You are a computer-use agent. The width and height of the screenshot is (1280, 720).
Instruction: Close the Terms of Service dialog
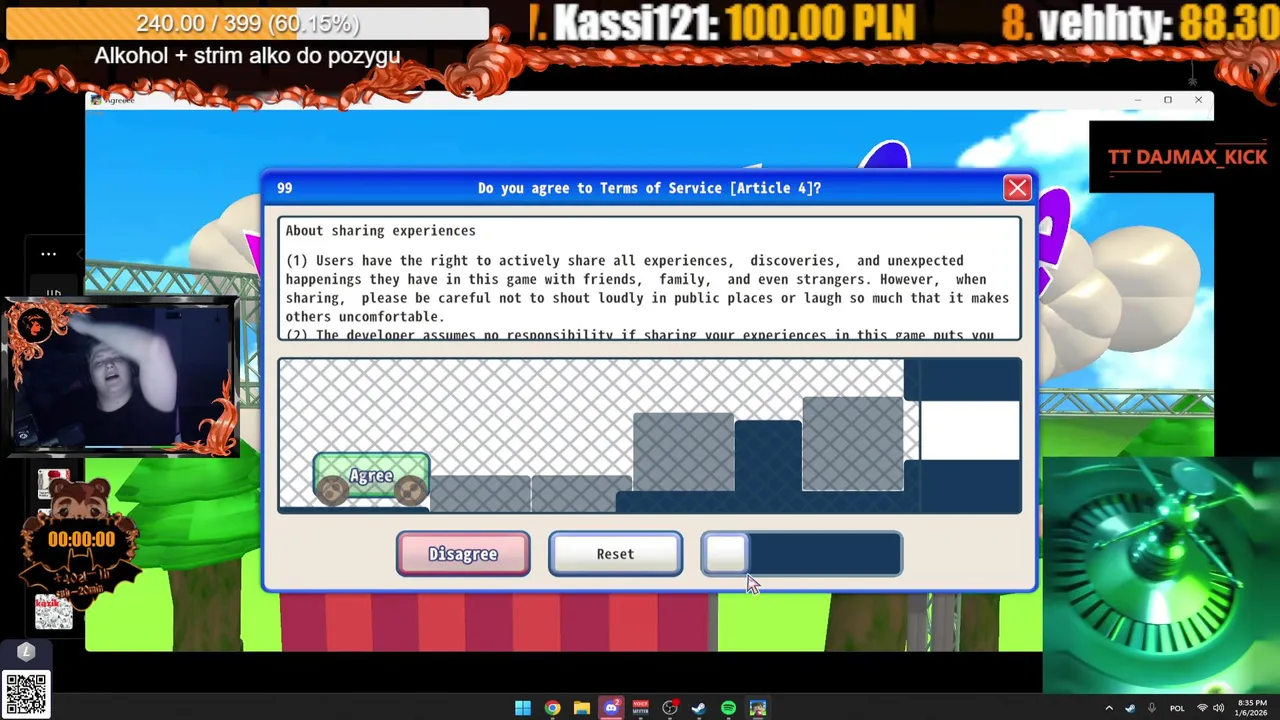[x=1017, y=188]
